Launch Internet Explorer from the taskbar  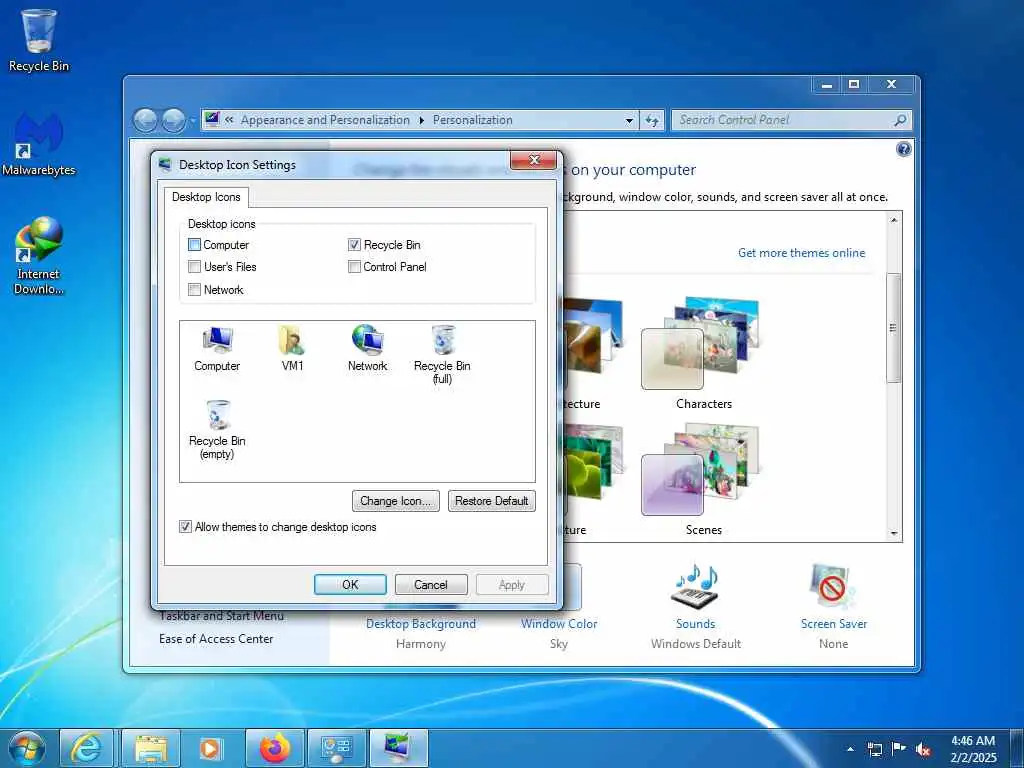click(86, 748)
